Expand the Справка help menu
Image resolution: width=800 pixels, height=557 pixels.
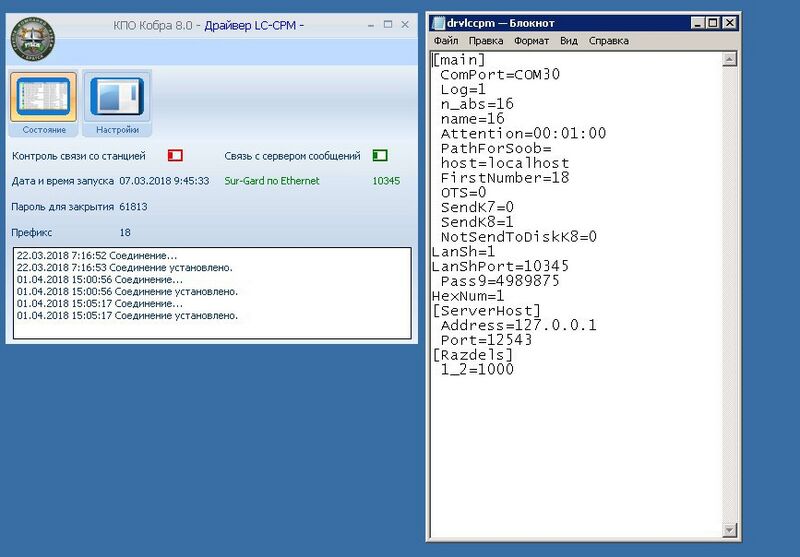(x=608, y=41)
